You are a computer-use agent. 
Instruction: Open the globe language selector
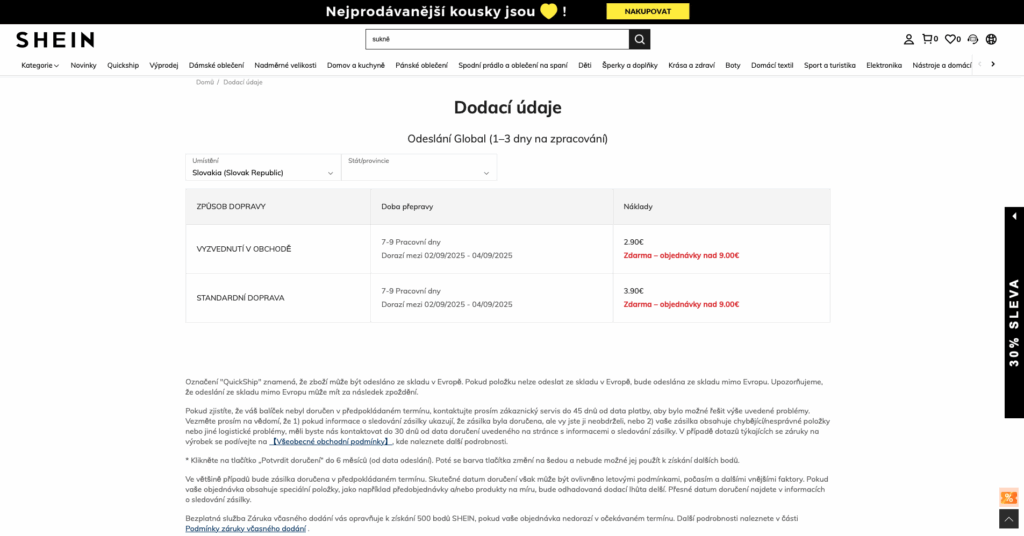tap(991, 39)
